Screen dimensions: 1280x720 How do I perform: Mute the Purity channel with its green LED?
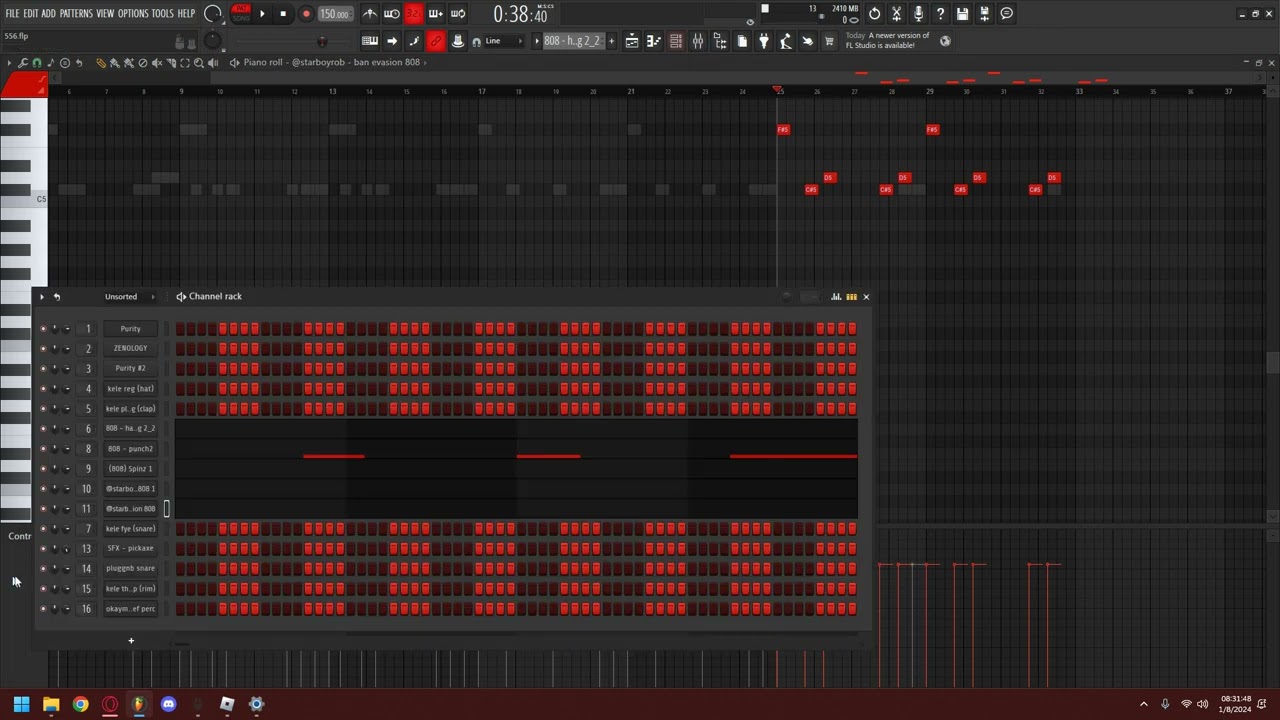click(x=43, y=329)
